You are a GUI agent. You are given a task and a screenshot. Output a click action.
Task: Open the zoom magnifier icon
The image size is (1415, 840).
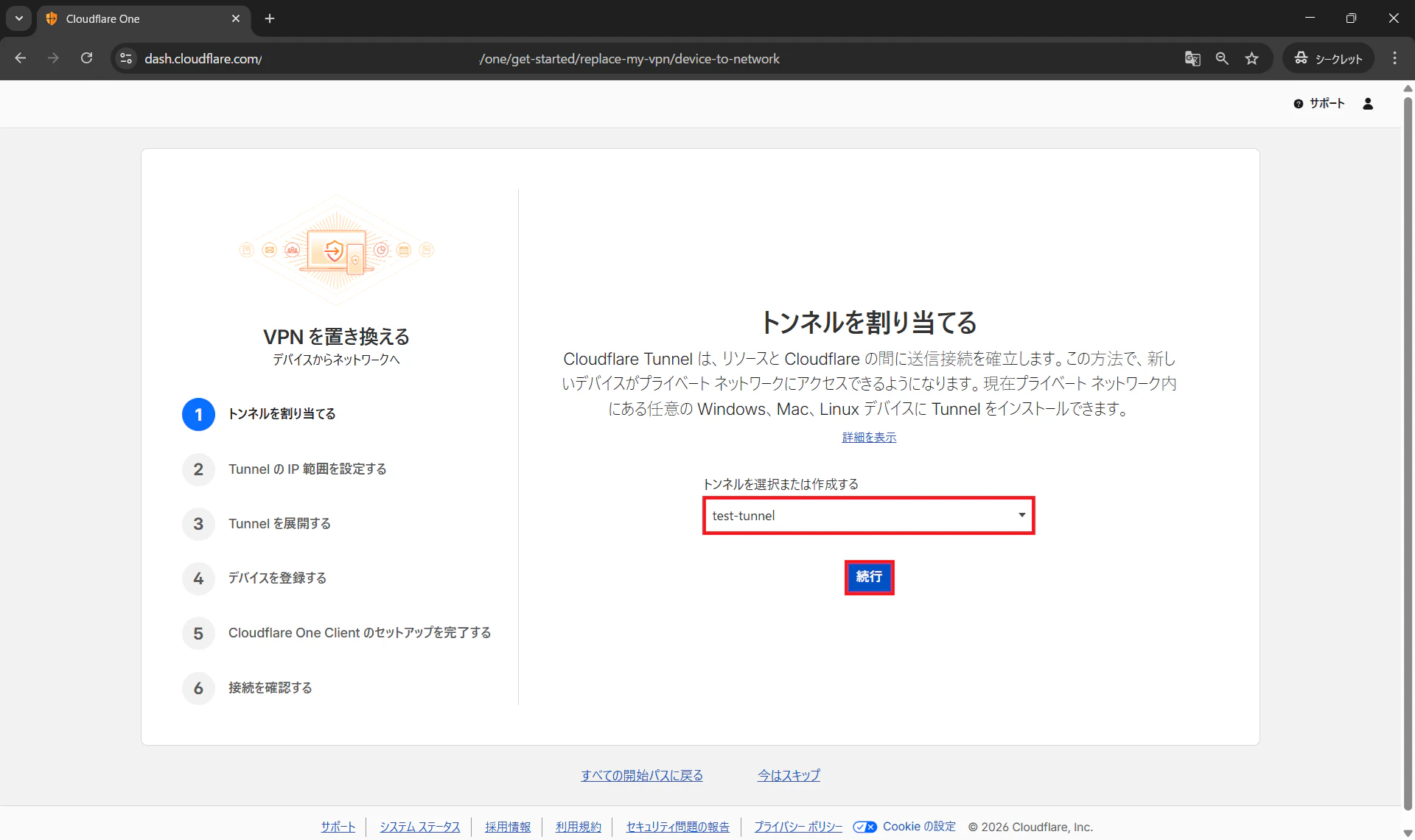tap(1222, 58)
